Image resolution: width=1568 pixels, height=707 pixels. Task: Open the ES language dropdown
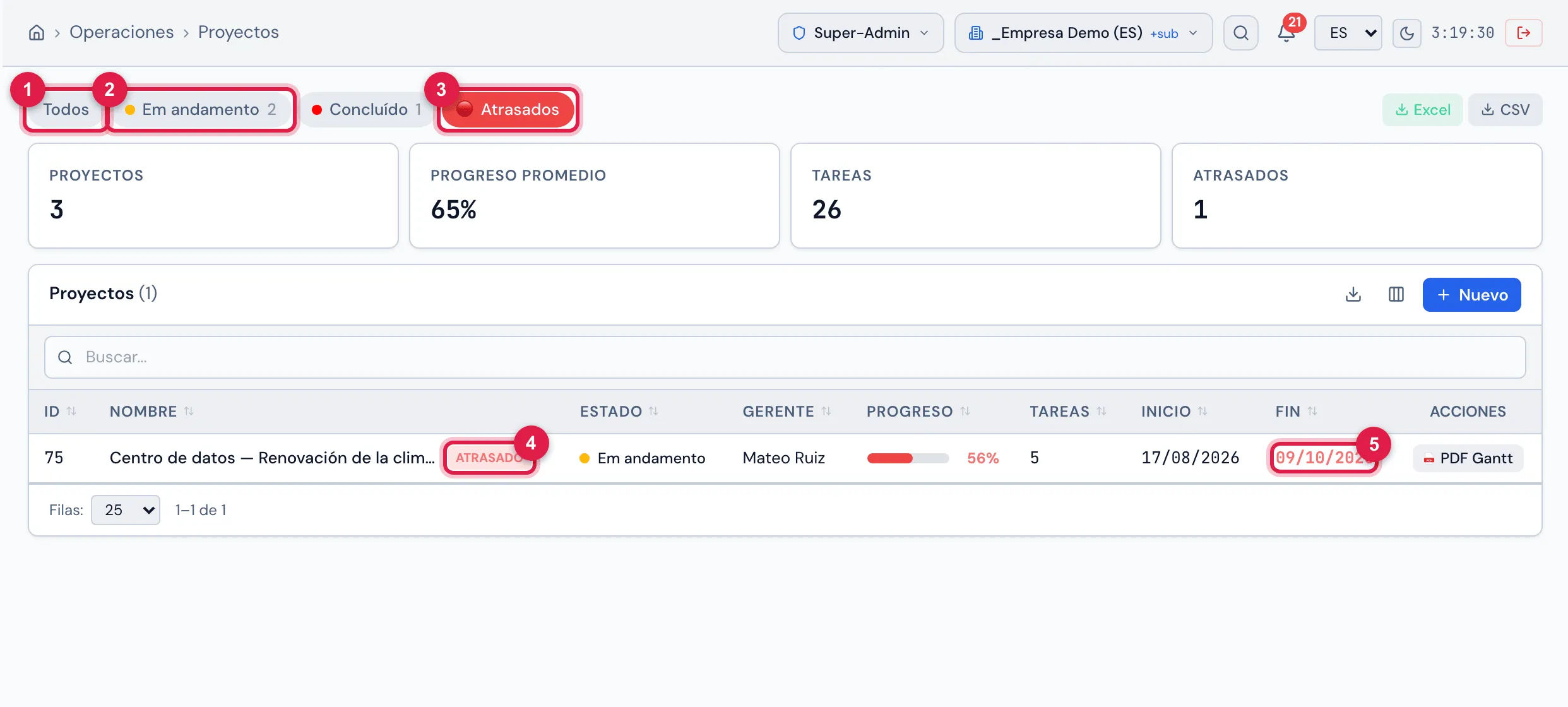pyautogui.click(x=1348, y=33)
